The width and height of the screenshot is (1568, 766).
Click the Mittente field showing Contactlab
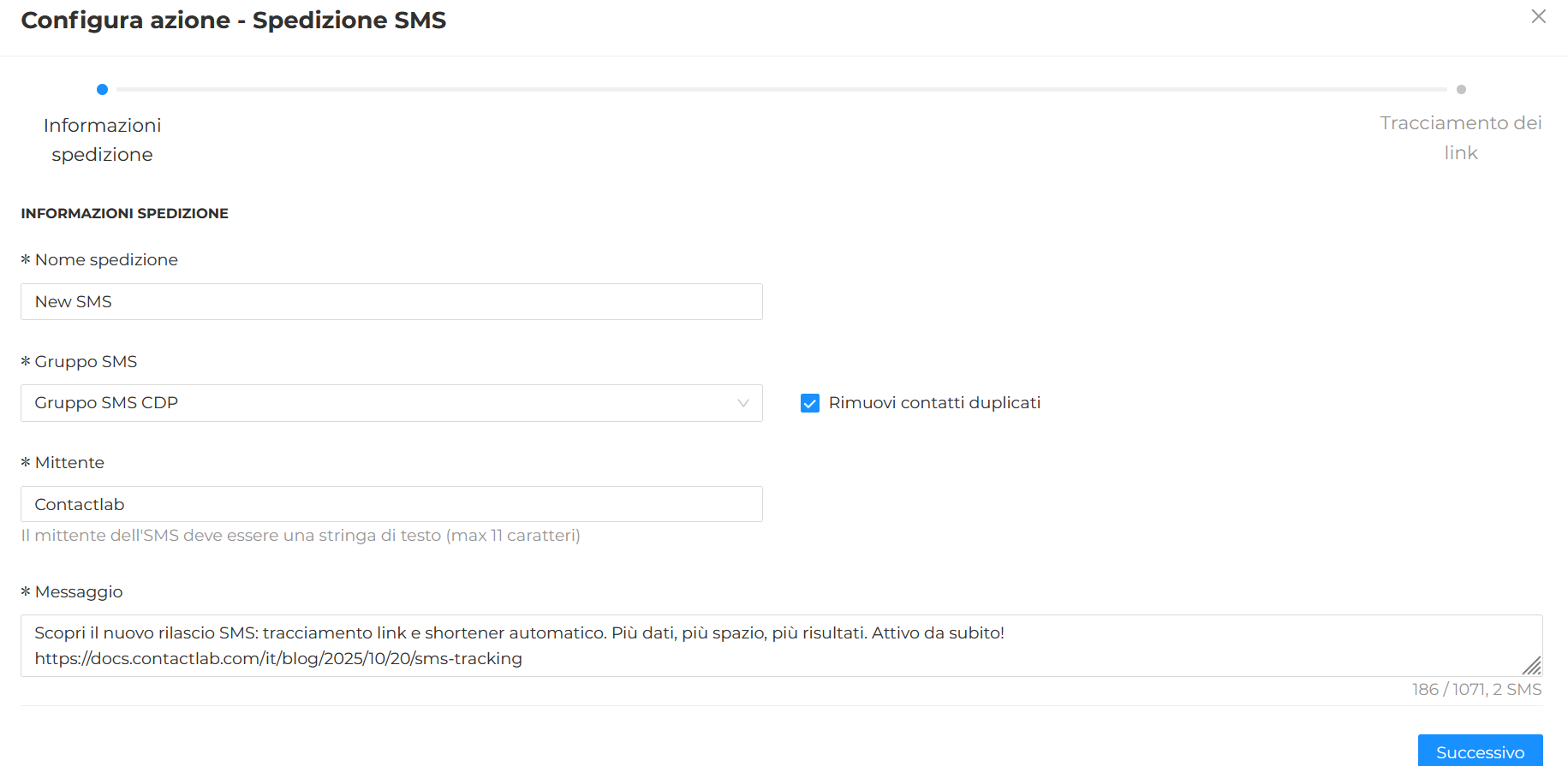point(391,504)
